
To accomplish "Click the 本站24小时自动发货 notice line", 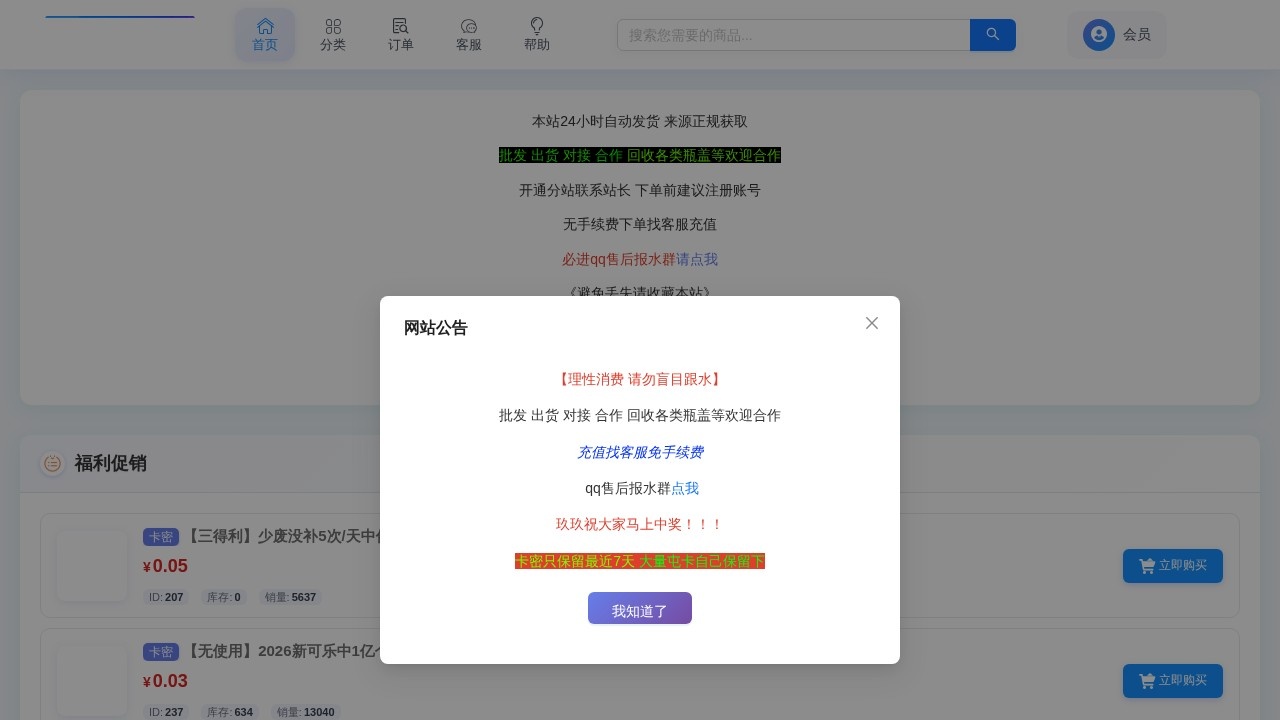I will (x=640, y=121).
